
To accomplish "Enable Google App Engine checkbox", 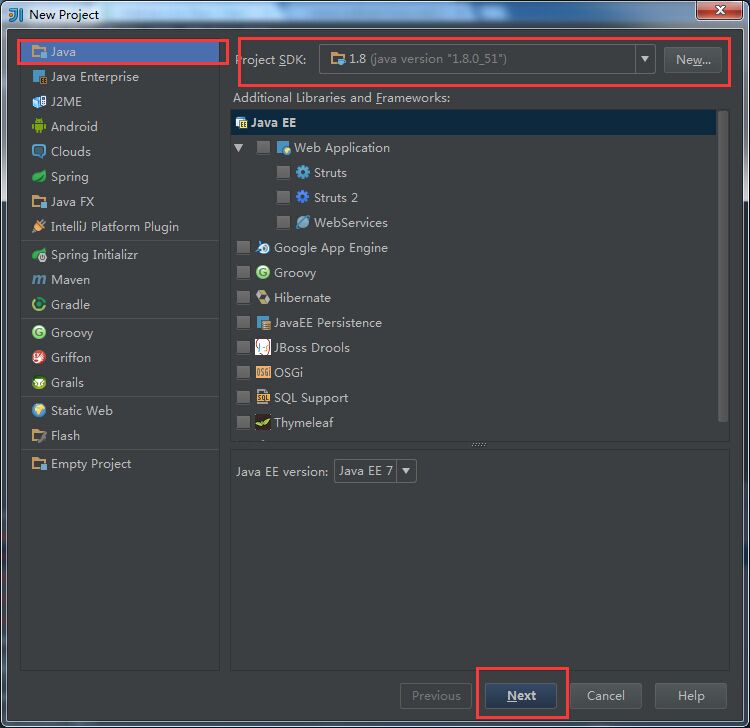I will pos(243,247).
